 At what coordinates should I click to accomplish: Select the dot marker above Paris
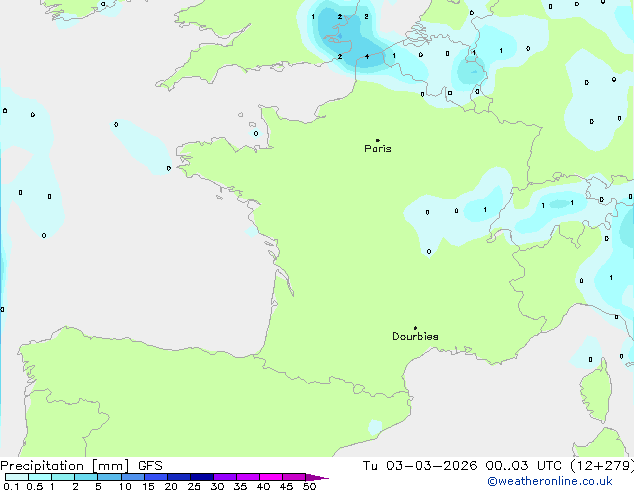coord(378,140)
